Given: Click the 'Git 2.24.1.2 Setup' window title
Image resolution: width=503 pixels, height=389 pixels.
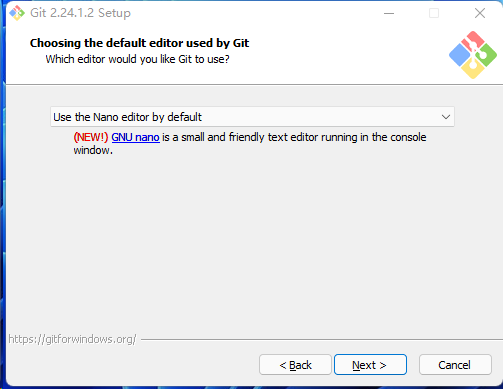Looking at the screenshot, I should click(x=80, y=13).
